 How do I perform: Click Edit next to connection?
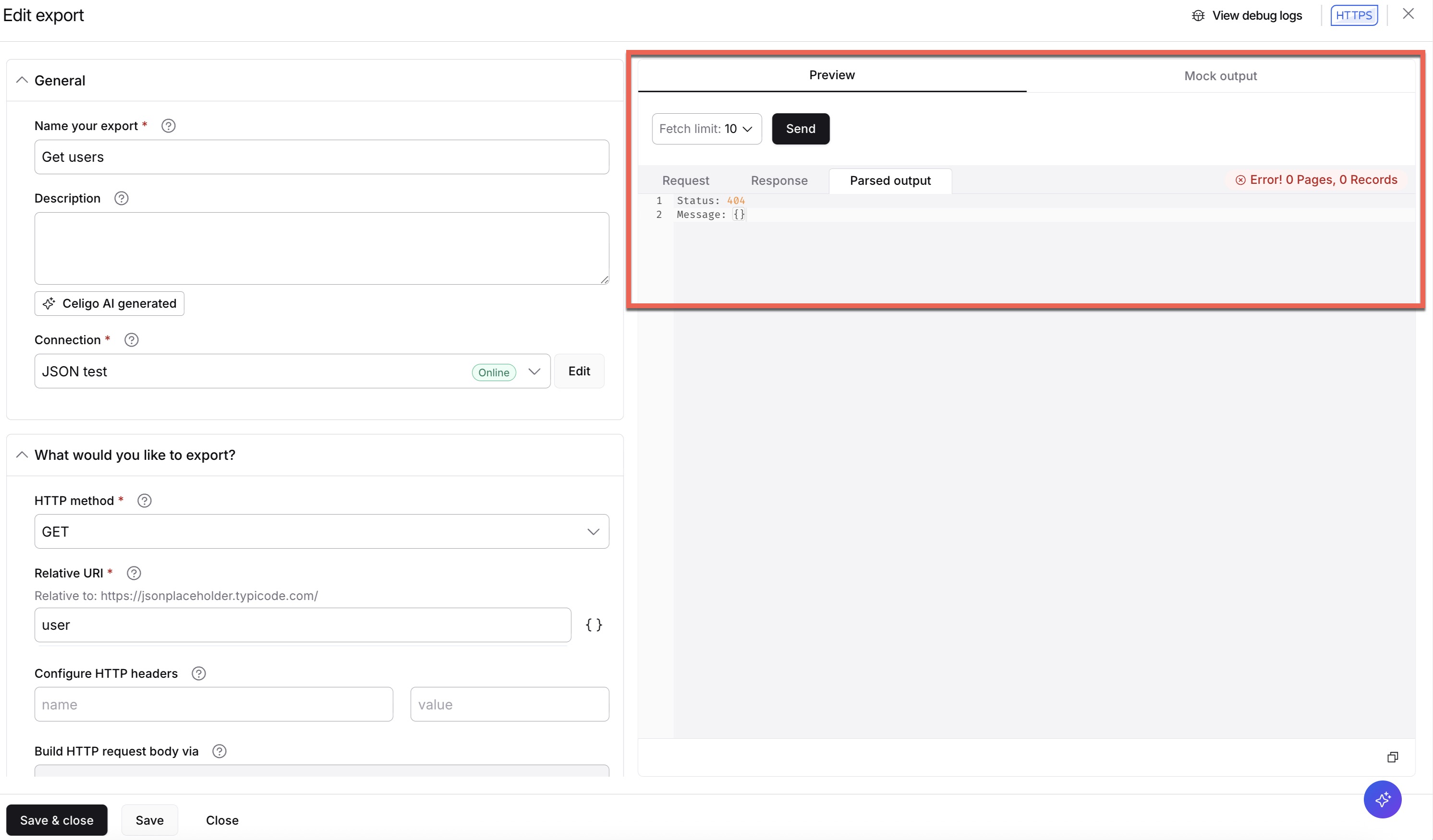(579, 371)
